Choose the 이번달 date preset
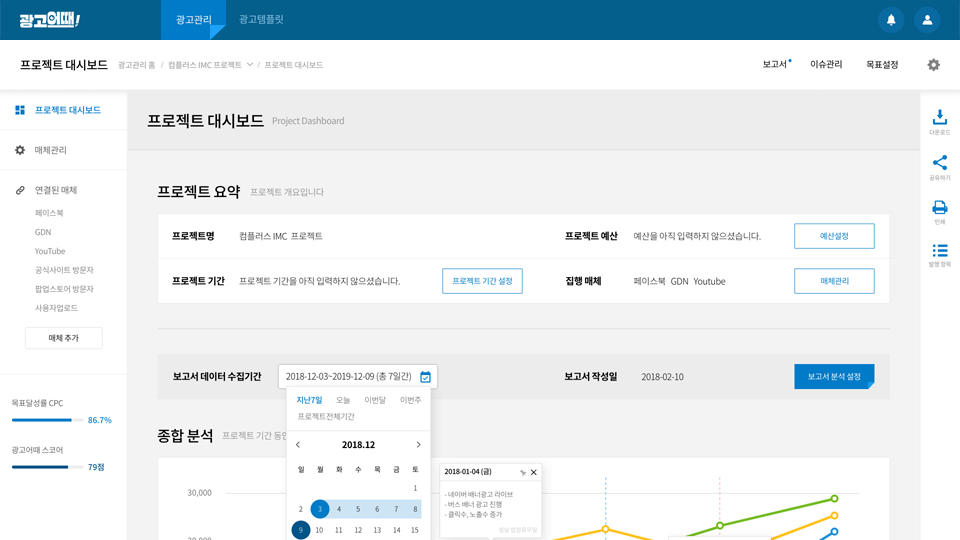 point(375,400)
